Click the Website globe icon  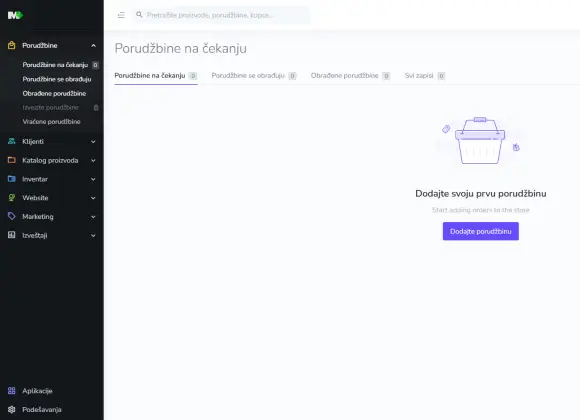11,198
